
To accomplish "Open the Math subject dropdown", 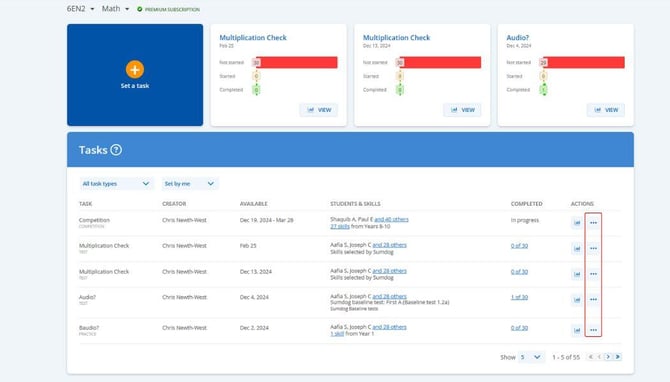I will pos(115,9).
